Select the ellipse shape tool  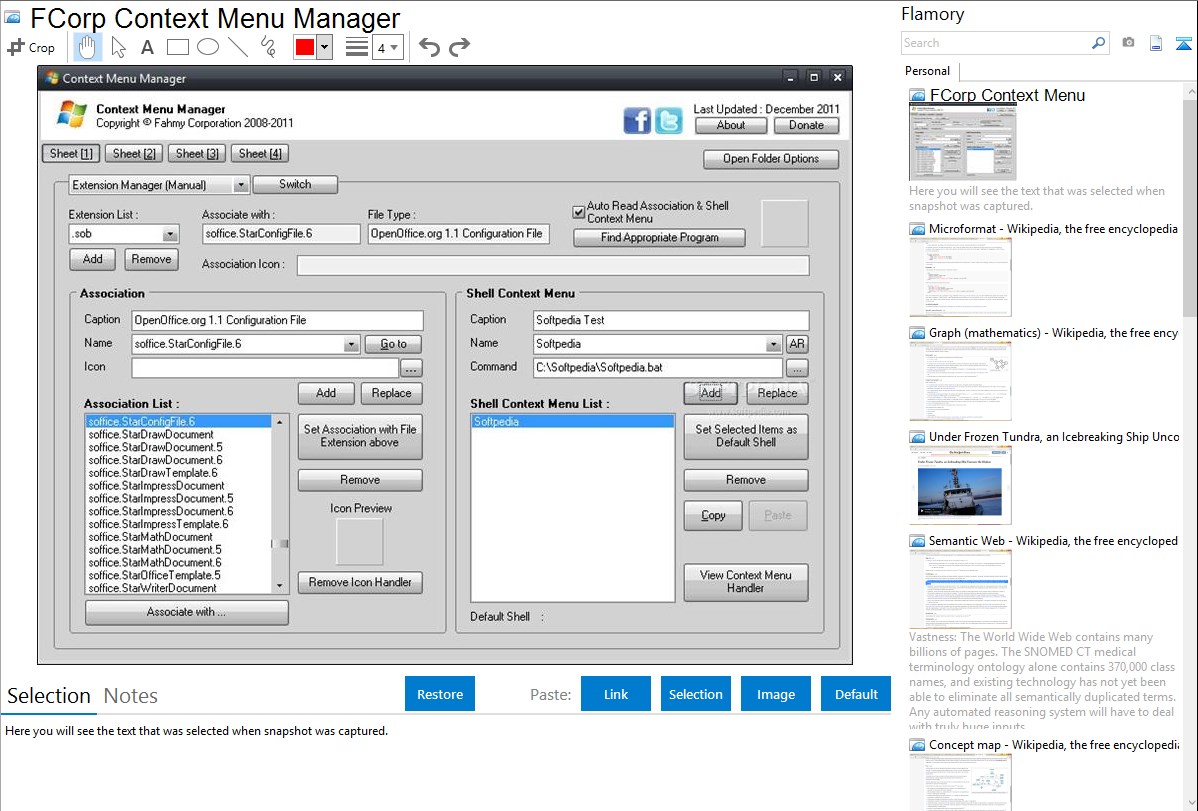pos(207,47)
